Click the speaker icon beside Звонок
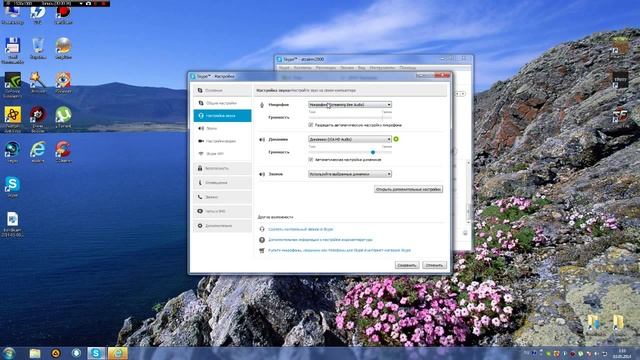The width and height of the screenshot is (640, 360). pyautogui.click(x=262, y=174)
